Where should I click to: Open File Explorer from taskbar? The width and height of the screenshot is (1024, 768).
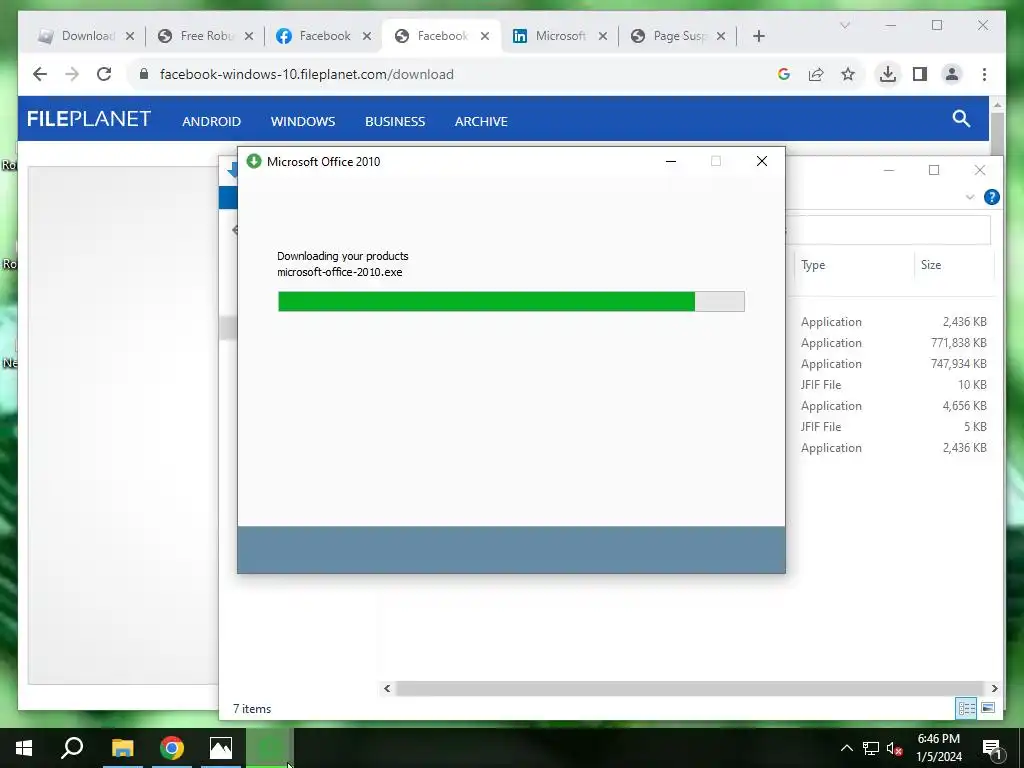tap(122, 748)
